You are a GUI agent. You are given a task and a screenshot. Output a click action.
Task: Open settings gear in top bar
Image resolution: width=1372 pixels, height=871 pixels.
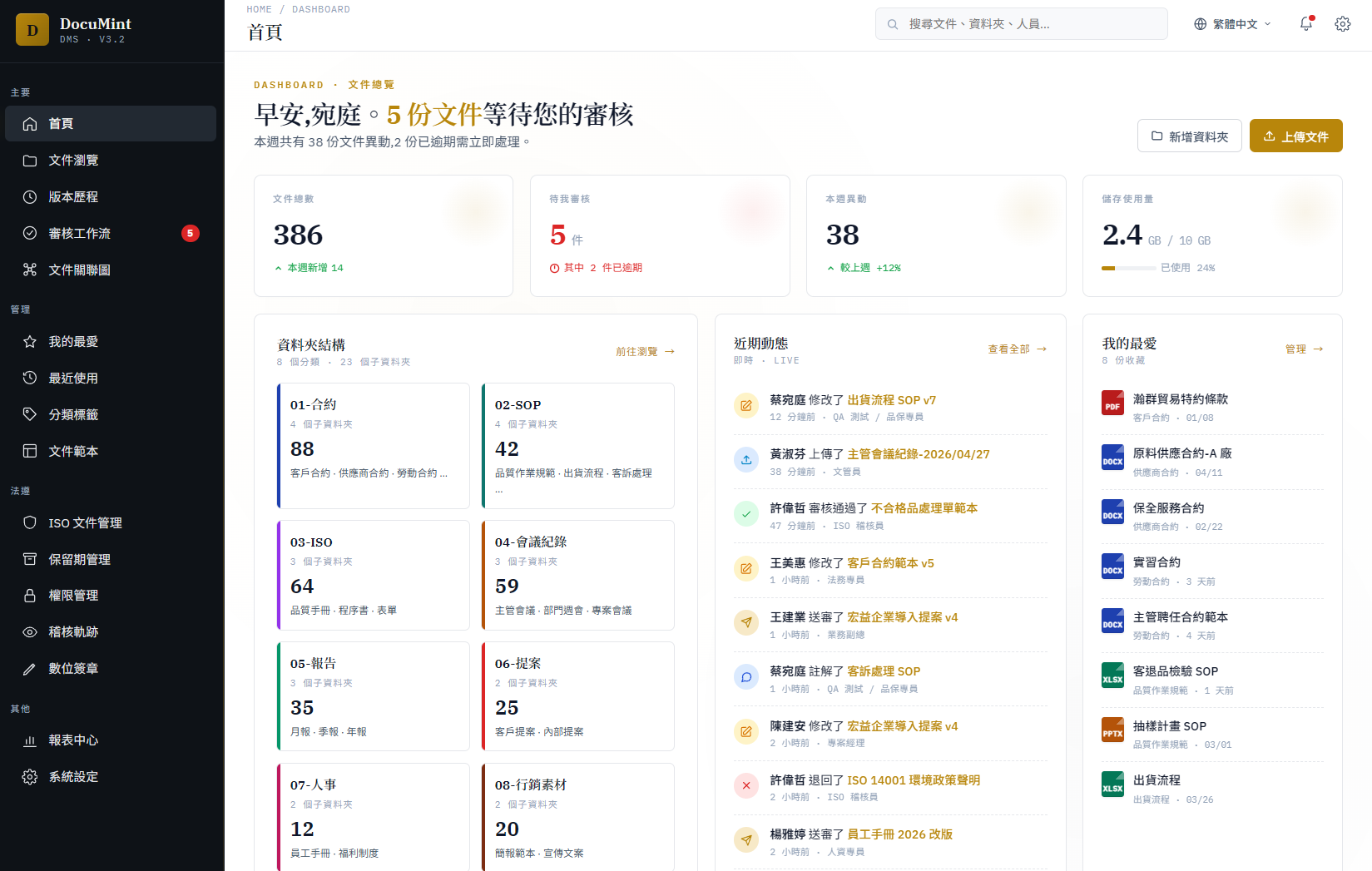(1343, 24)
